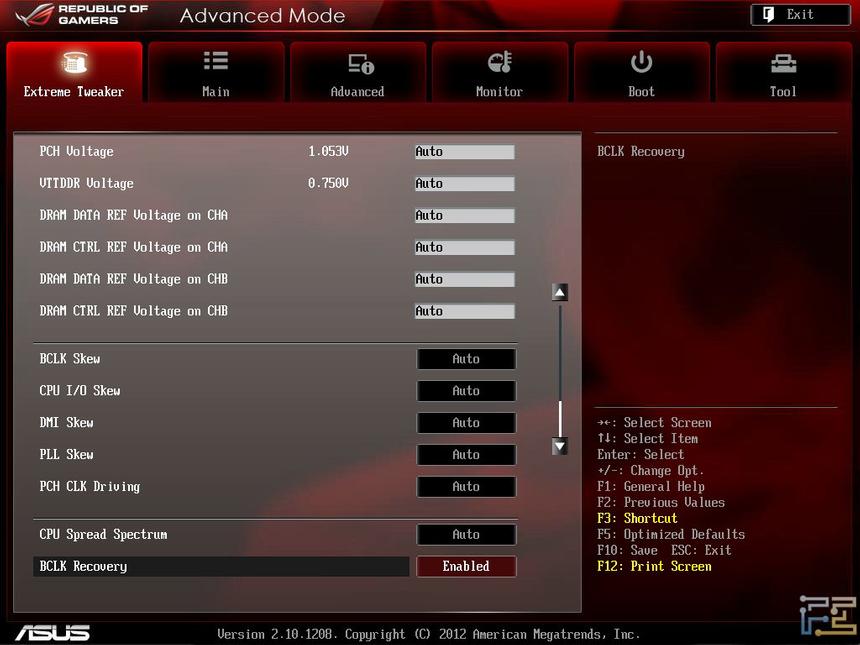The width and height of the screenshot is (860, 645).
Task: Click the scroll-down arrow button
Action: coord(559,447)
